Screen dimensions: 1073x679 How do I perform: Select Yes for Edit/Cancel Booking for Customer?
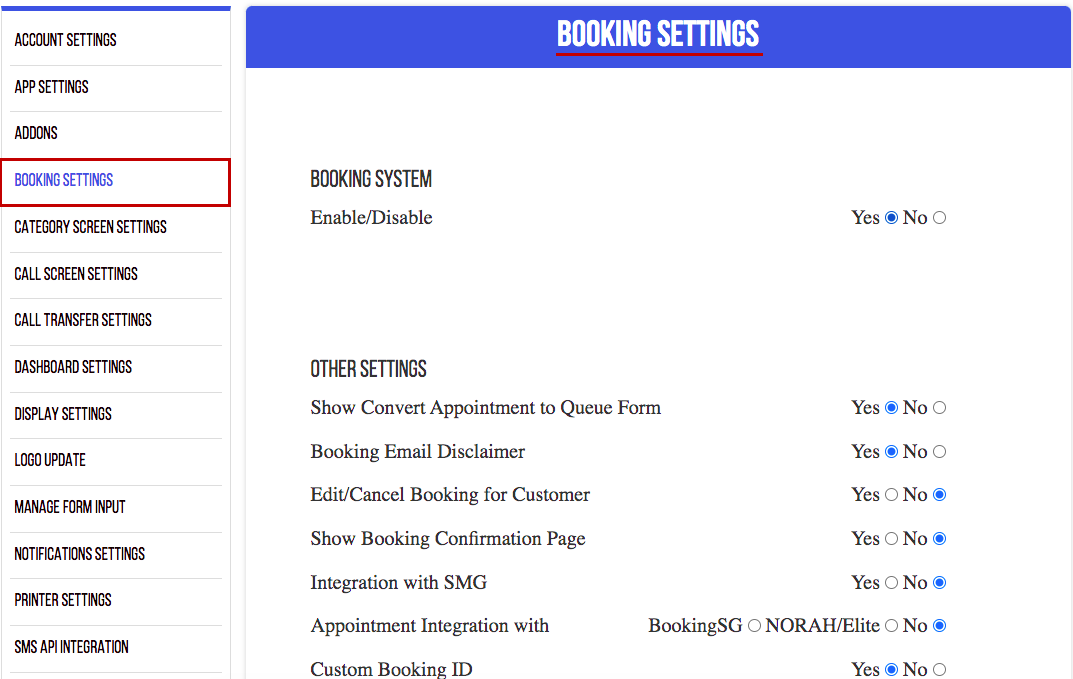point(891,495)
